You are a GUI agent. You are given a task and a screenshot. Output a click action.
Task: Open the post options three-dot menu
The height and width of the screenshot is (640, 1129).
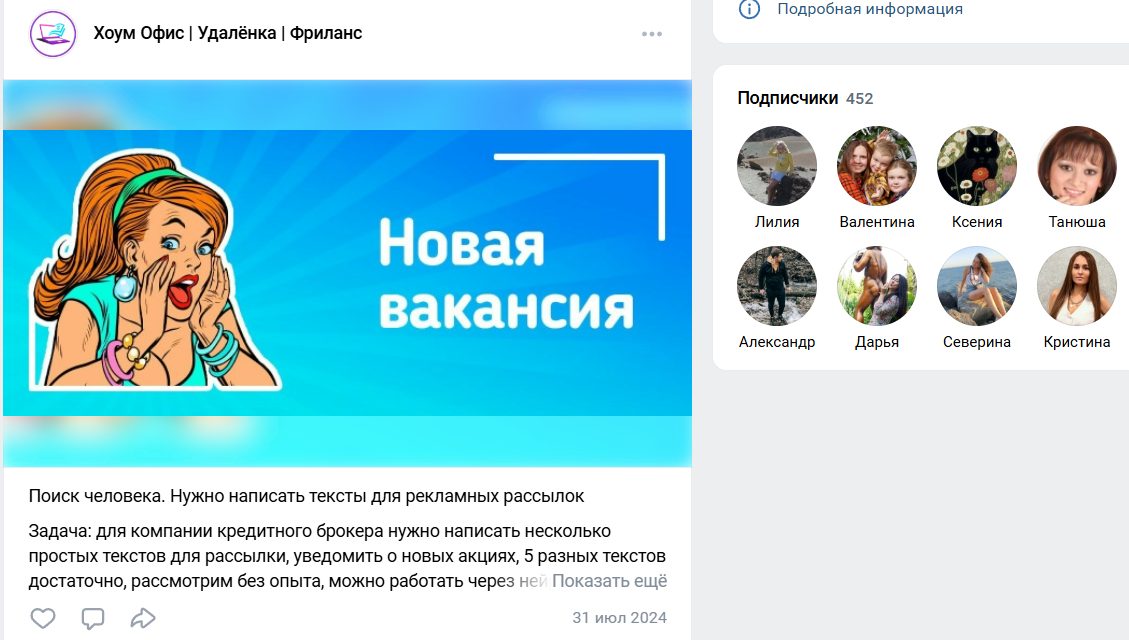[652, 34]
